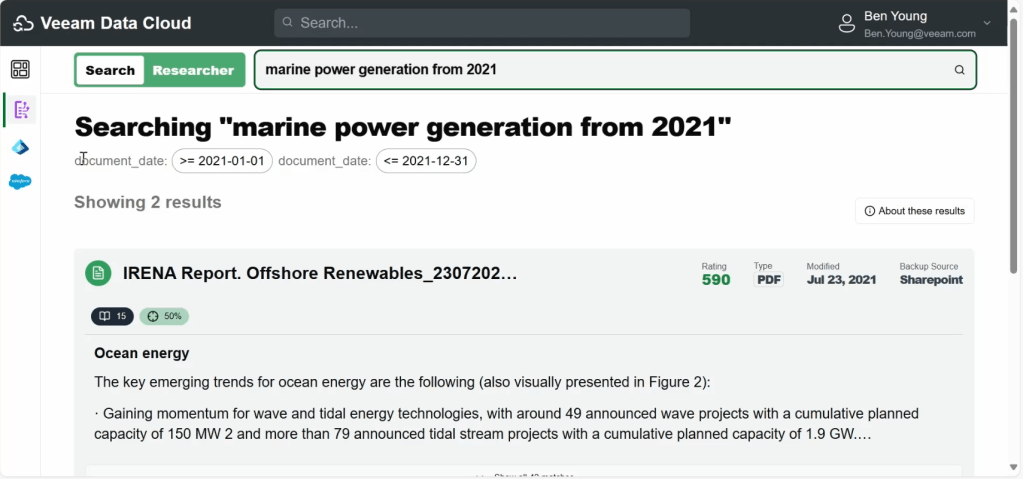Switch to Researcher mode
This screenshot has height=479, width=1023.
[193, 70]
